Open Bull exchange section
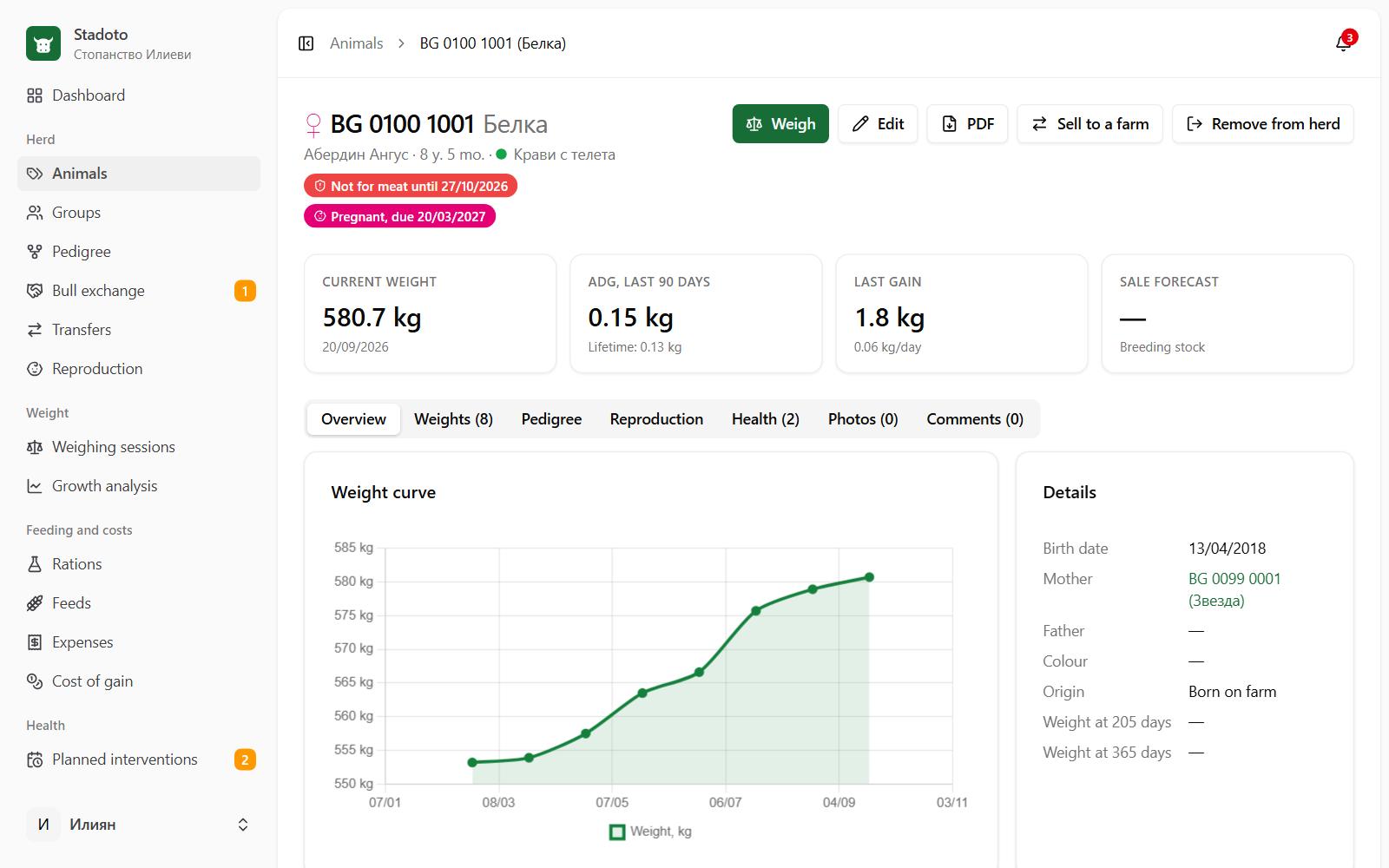 [x=139, y=291]
